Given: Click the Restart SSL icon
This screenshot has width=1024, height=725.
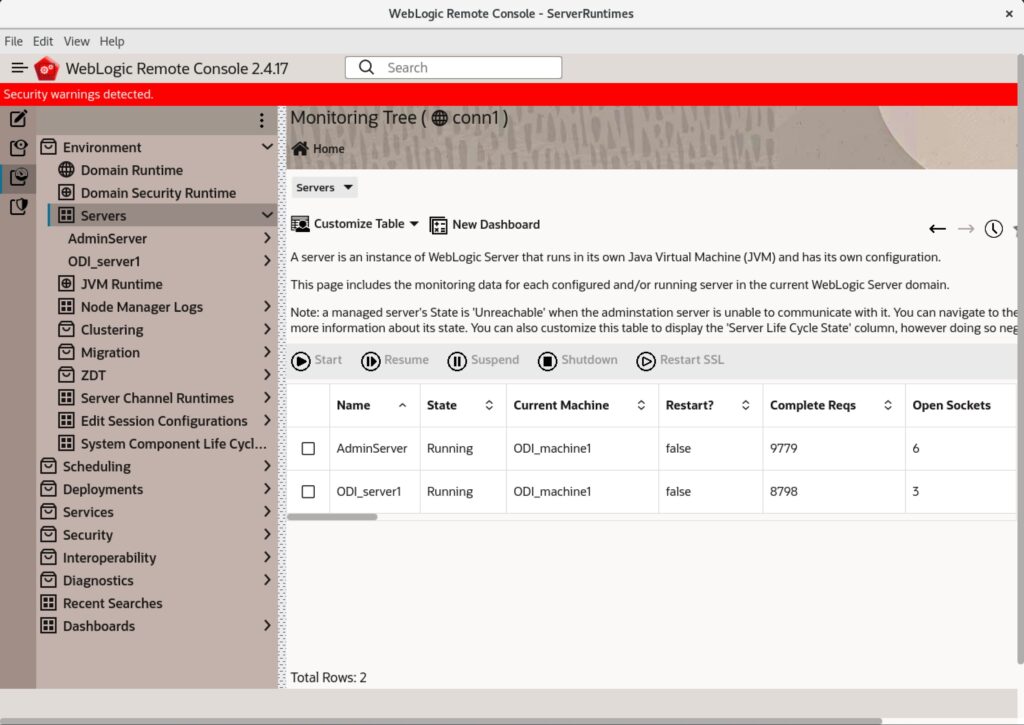Looking at the screenshot, I should coord(645,361).
